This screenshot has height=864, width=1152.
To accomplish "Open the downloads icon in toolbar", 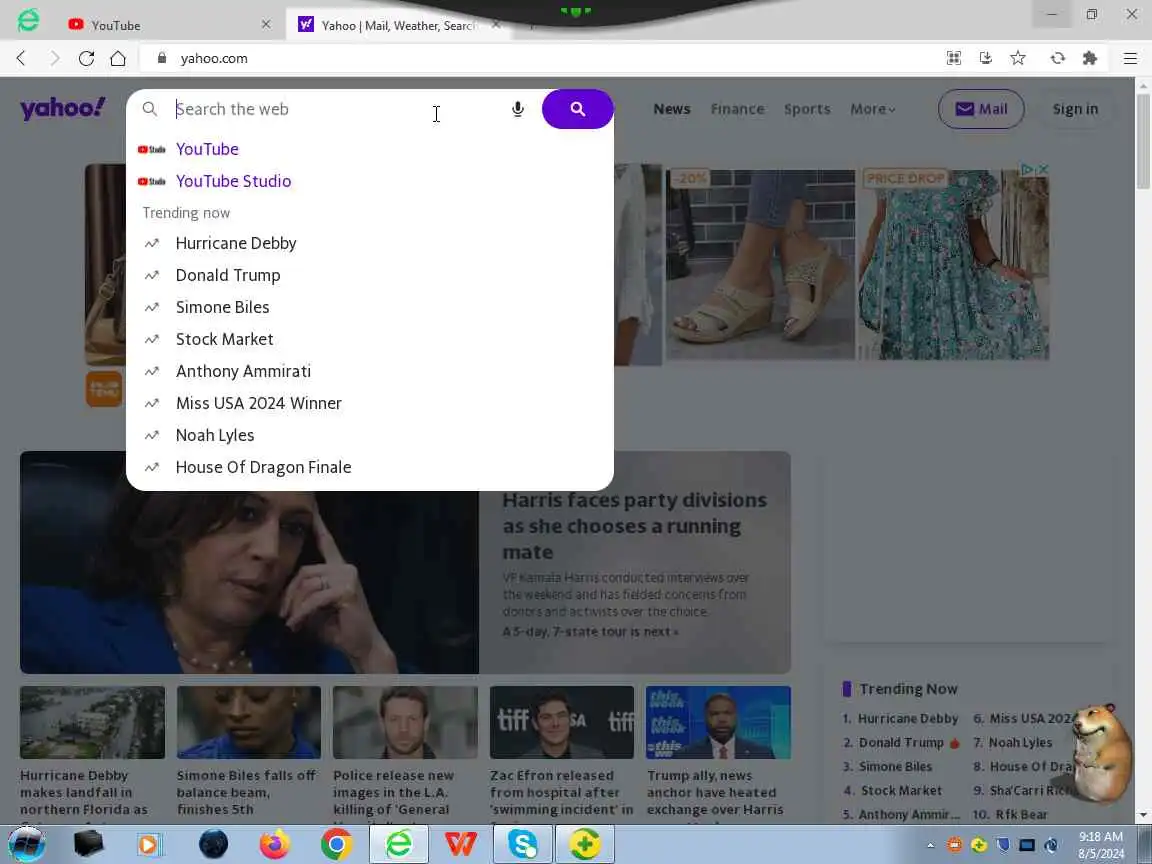I will 986,58.
